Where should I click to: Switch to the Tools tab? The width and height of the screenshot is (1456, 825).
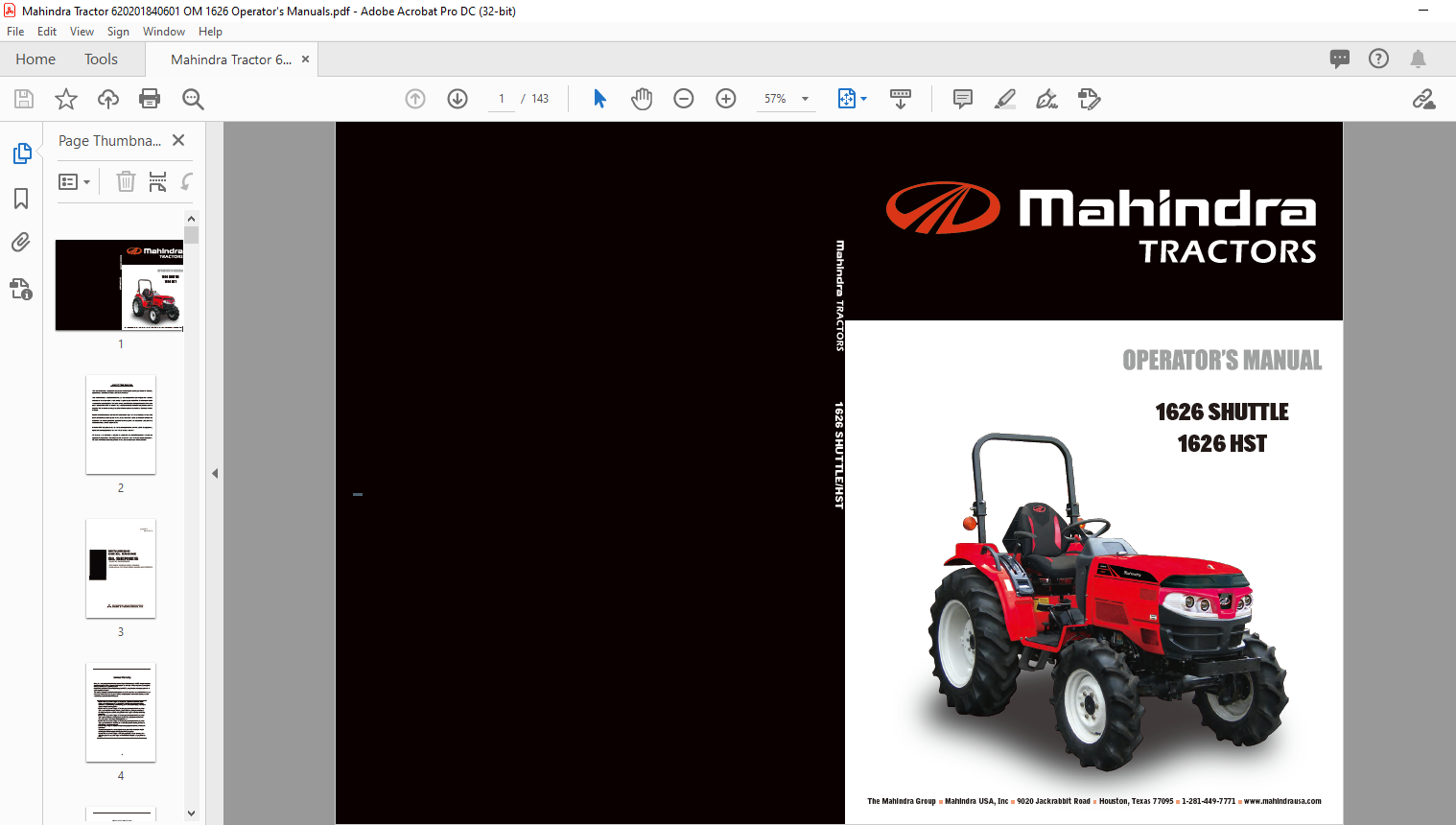tap(101, 59)
